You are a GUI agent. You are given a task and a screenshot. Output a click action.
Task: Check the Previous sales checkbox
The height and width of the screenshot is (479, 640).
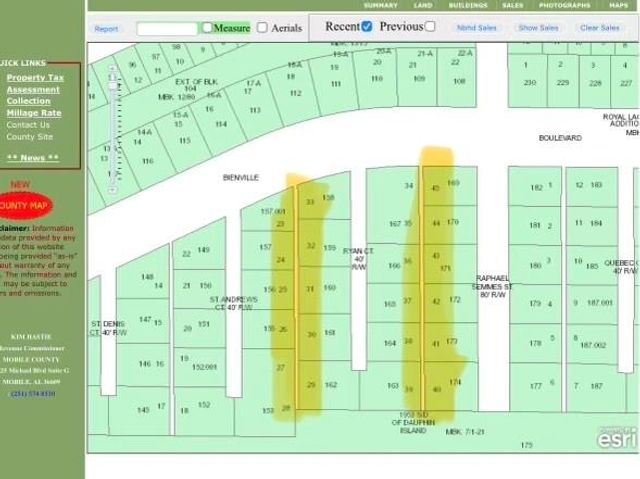pos(430,26)
